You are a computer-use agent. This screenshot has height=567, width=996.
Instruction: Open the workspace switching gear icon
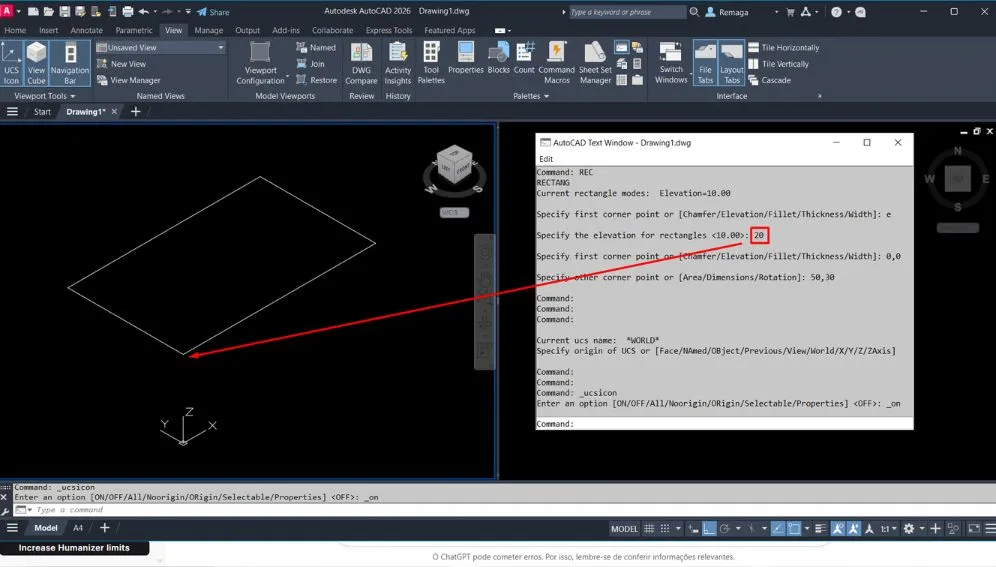tap(909, 528)
